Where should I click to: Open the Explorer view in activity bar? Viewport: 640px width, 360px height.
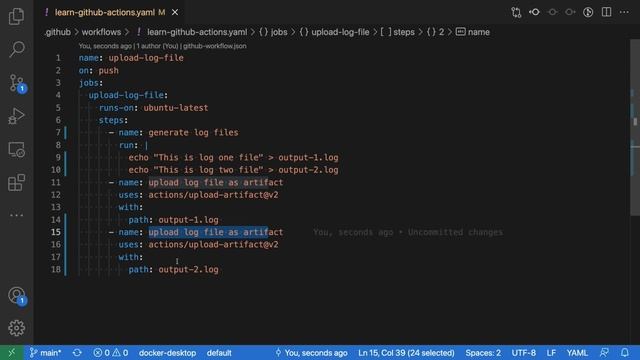click(x=16, y=16)
